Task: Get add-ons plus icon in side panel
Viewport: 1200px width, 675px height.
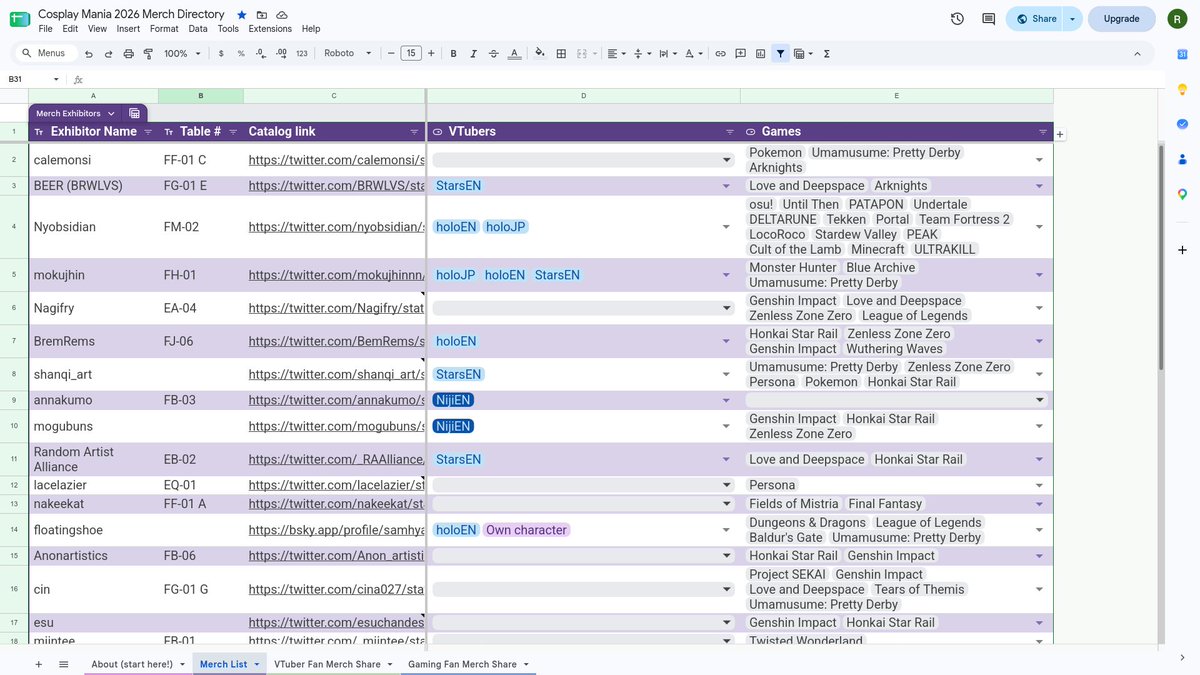Action: click(x=1182, y=249)
